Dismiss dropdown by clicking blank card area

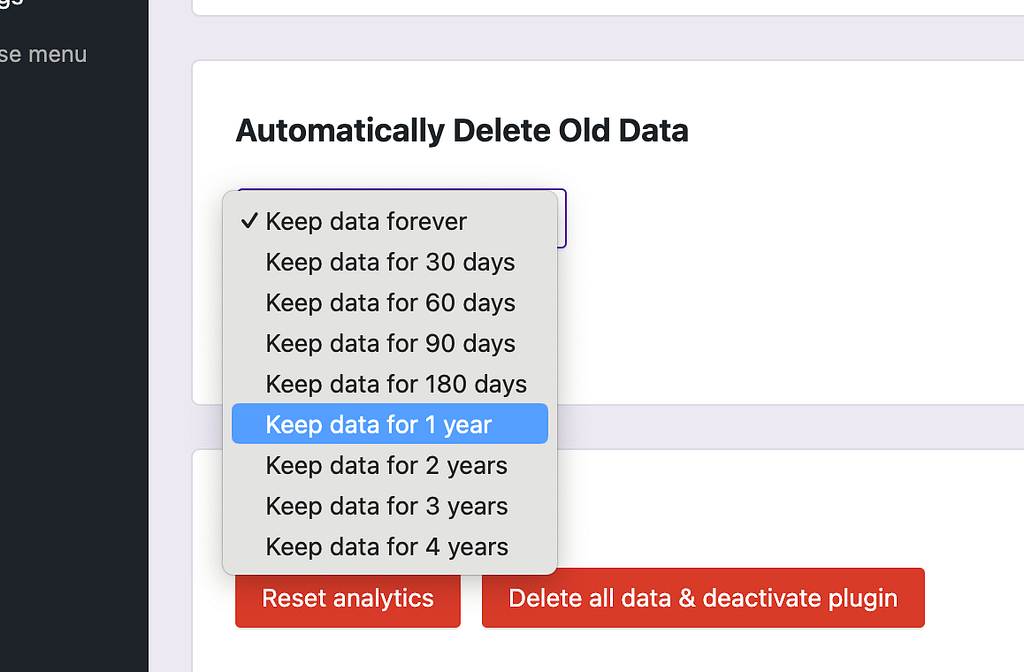(x=750, y=300)
